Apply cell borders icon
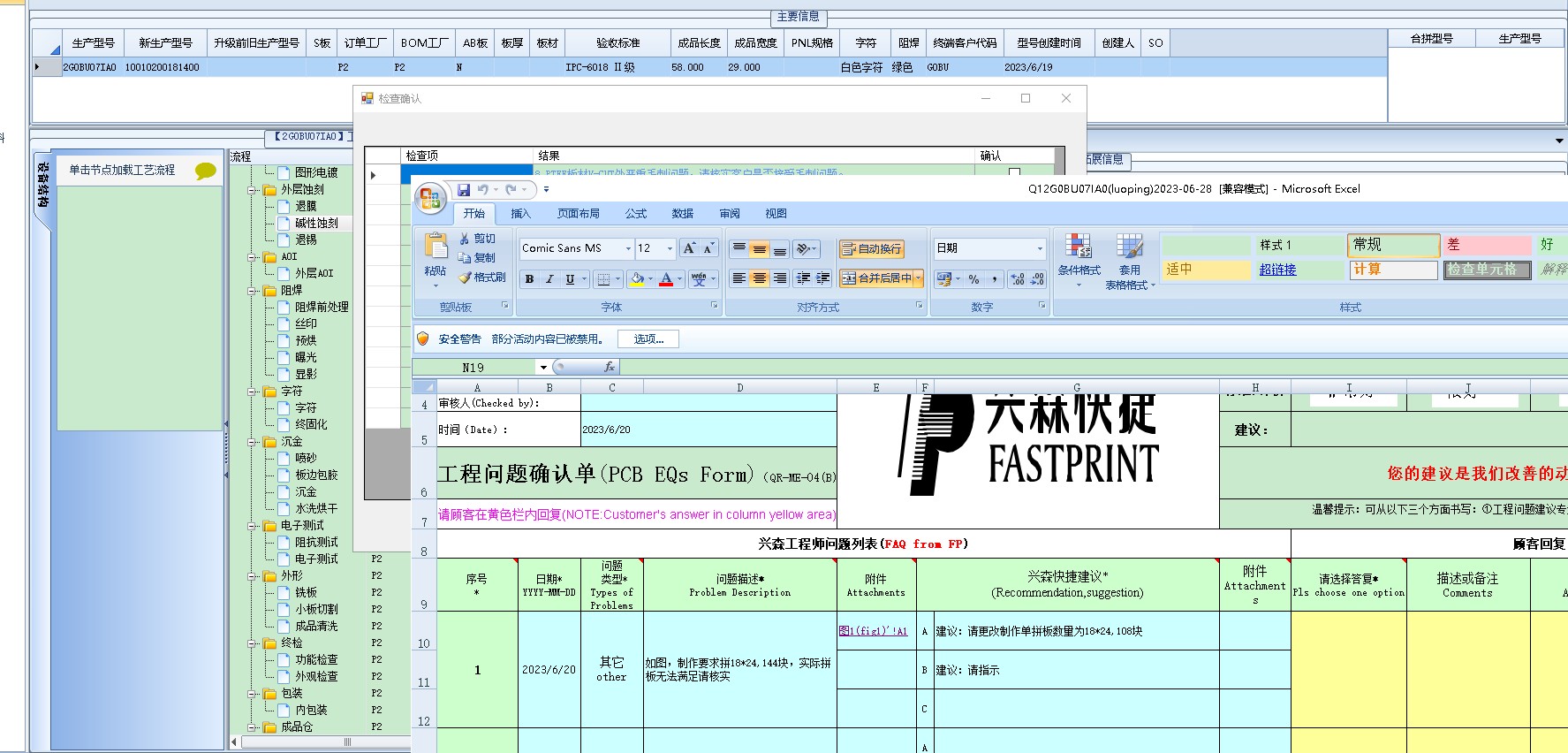Image resolution: width=1568 pixels, height=753 pixels. click(x=603, y=279)
